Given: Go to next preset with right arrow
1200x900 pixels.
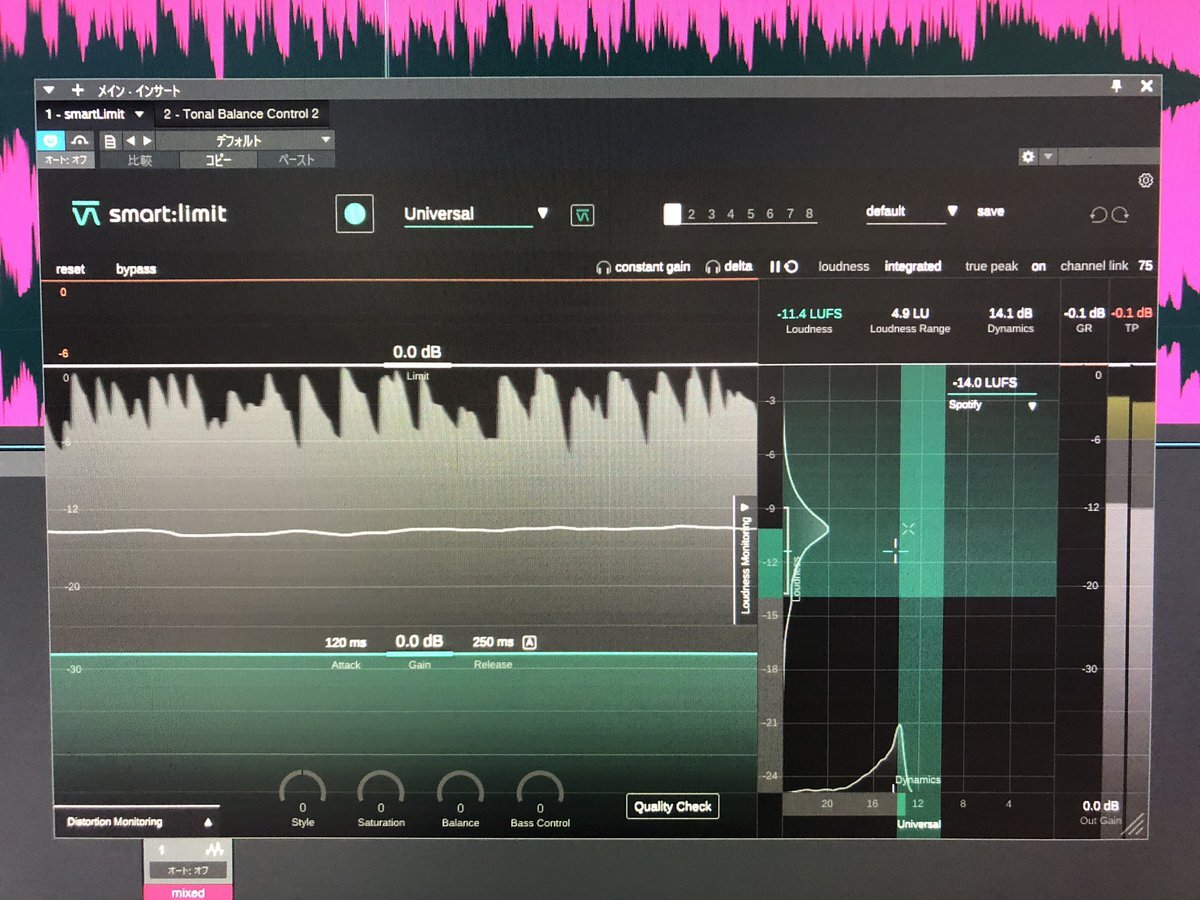Looking at the screenshot, I should 146,141.
